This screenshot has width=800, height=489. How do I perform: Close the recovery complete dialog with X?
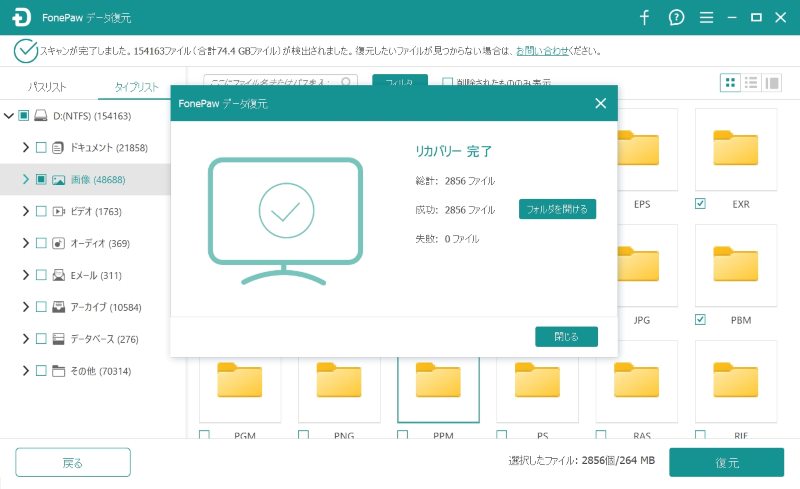click(x=601, y=103)
